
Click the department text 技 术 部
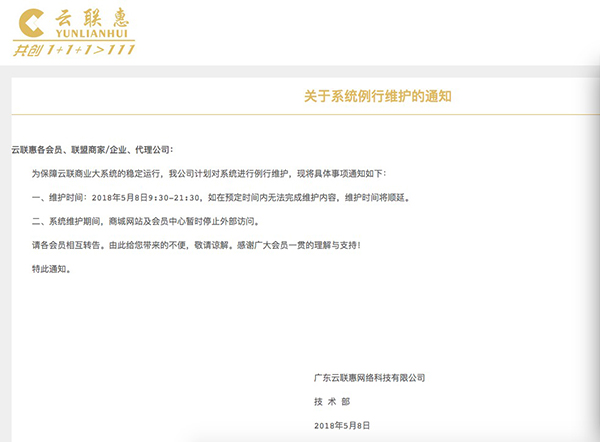point(332,401)
